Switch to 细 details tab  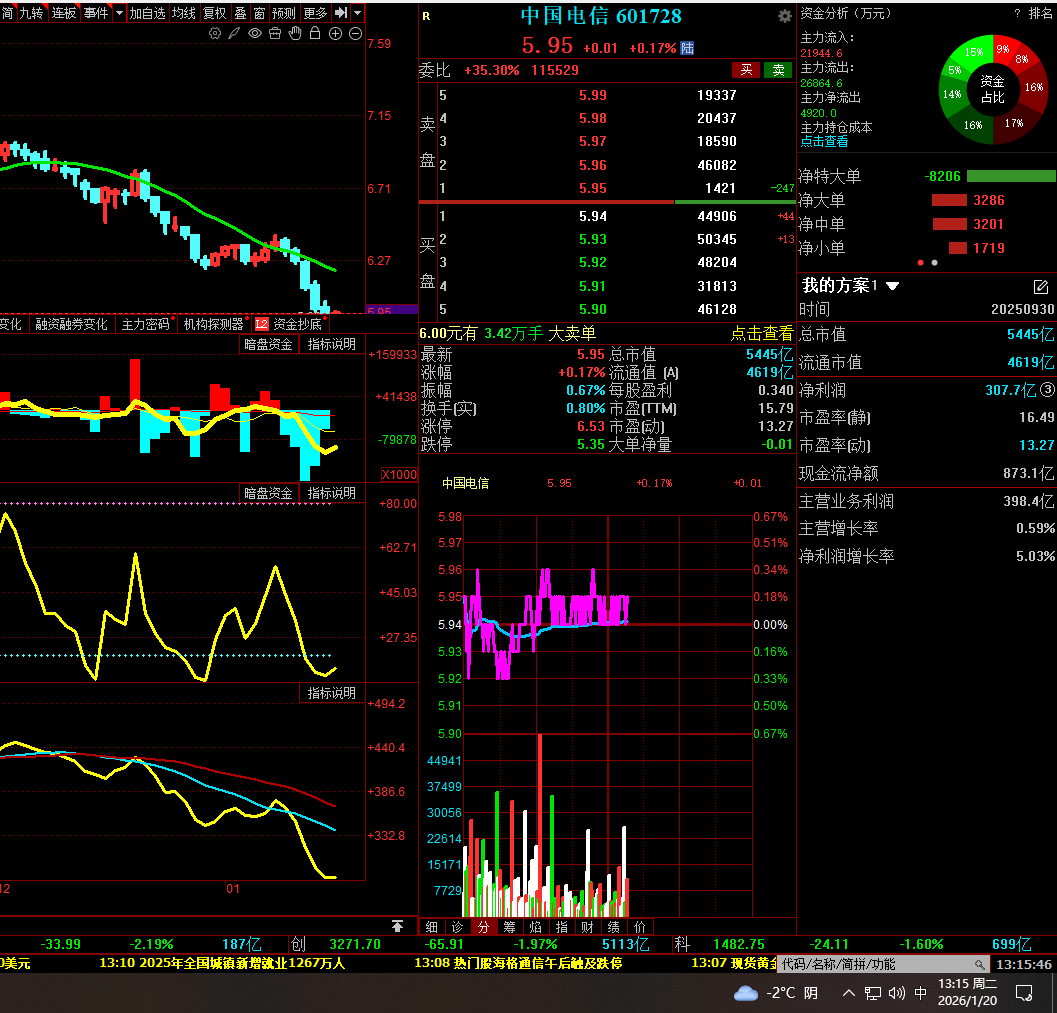(431, 927)
